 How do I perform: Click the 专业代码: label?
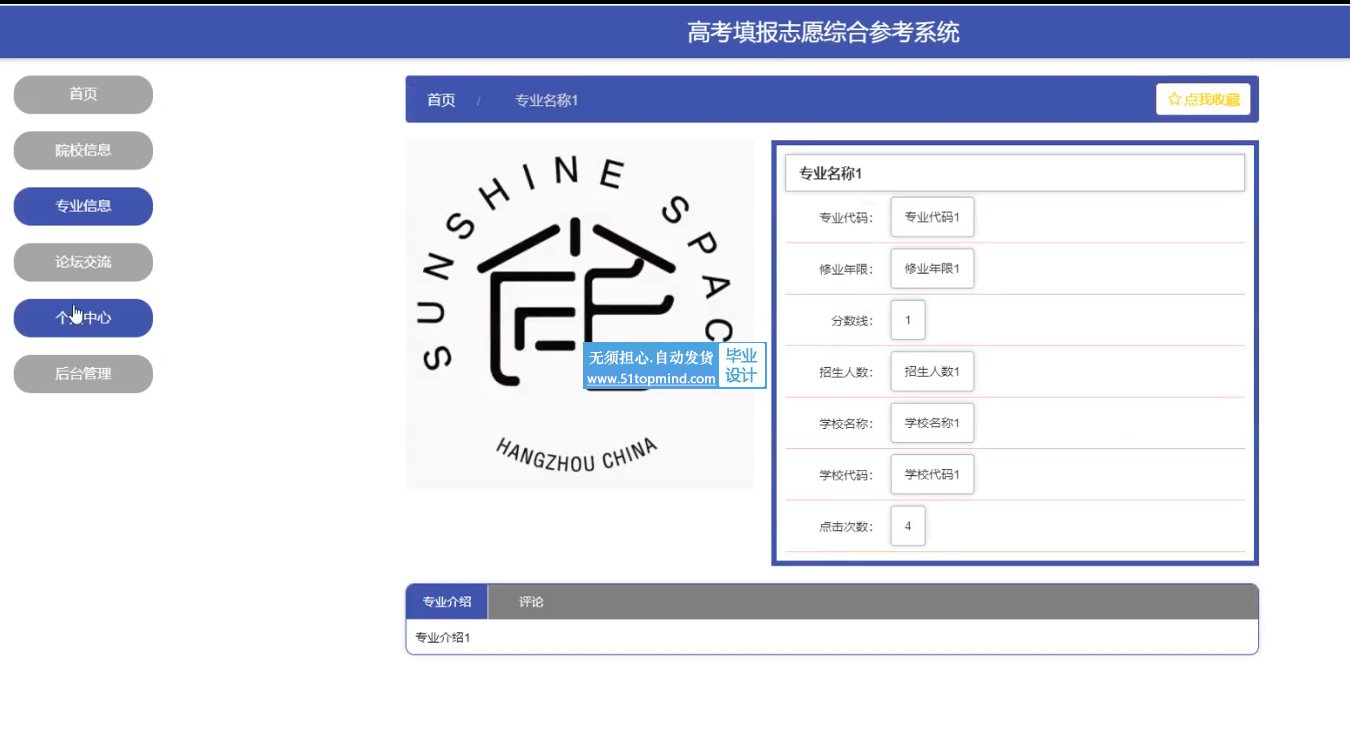[x=846, y=218]
